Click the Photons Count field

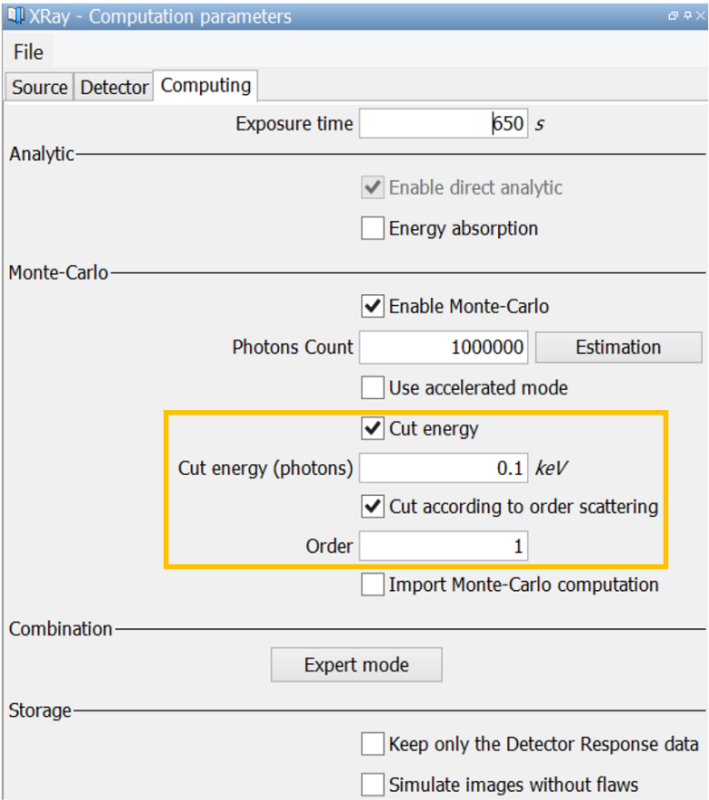point(443,348)
